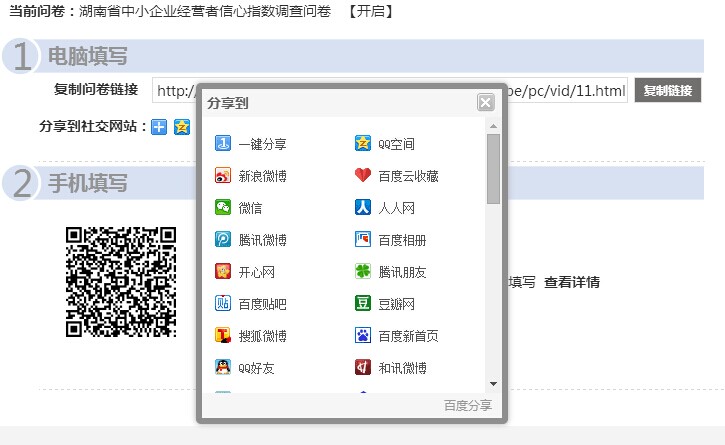Click the 【开启】 status text
Image resolution: width=725 pixels, height=445 pixels.
(370, 11)
